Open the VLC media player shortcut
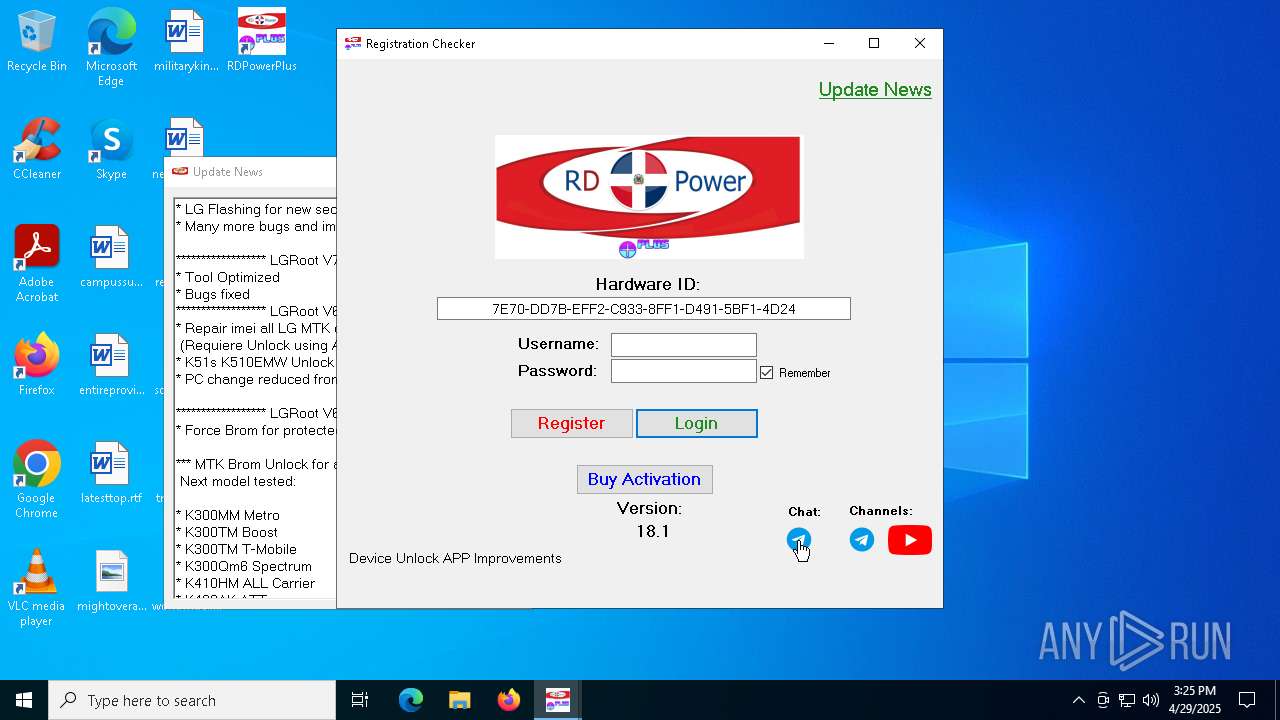Viewport: 1280px width, 720px height. (37, 588)
